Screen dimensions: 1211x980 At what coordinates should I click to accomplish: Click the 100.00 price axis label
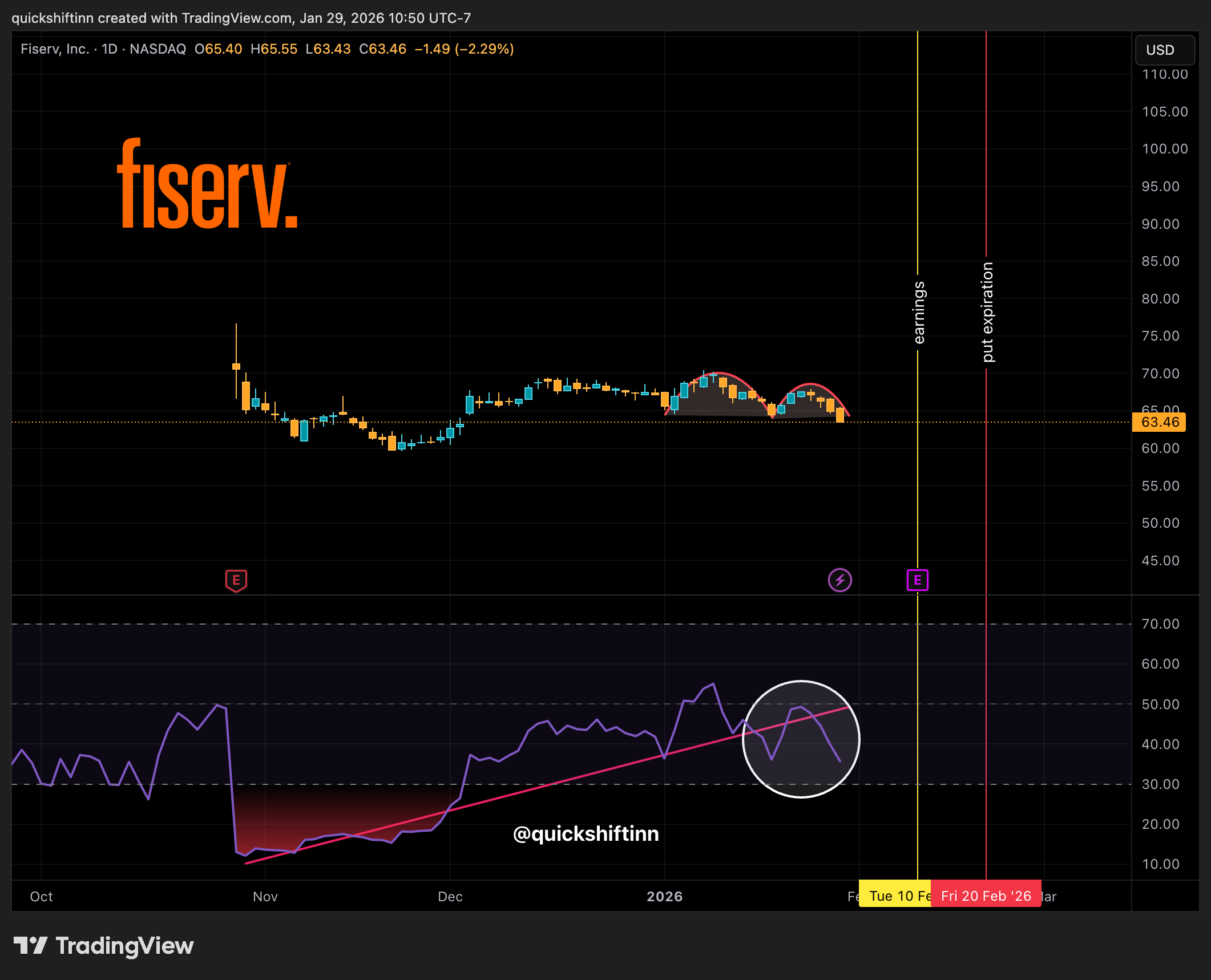pos(1165,149)
